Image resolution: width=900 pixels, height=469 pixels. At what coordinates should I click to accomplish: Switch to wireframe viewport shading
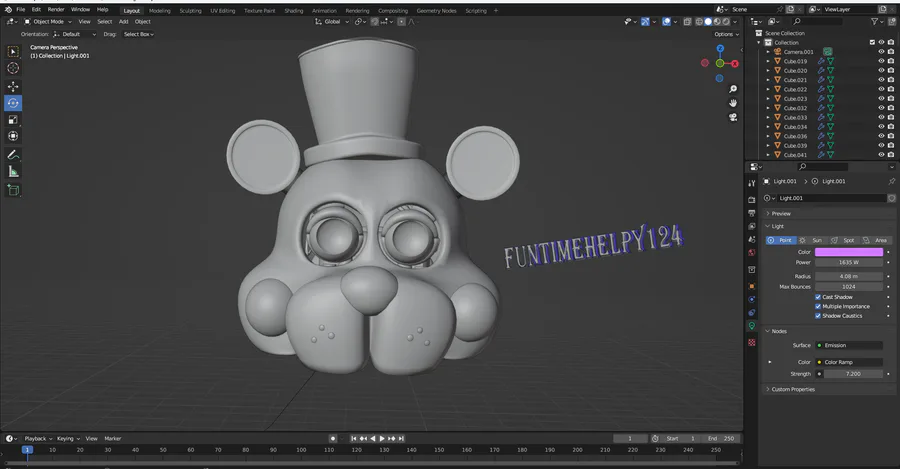coord(699,22)
